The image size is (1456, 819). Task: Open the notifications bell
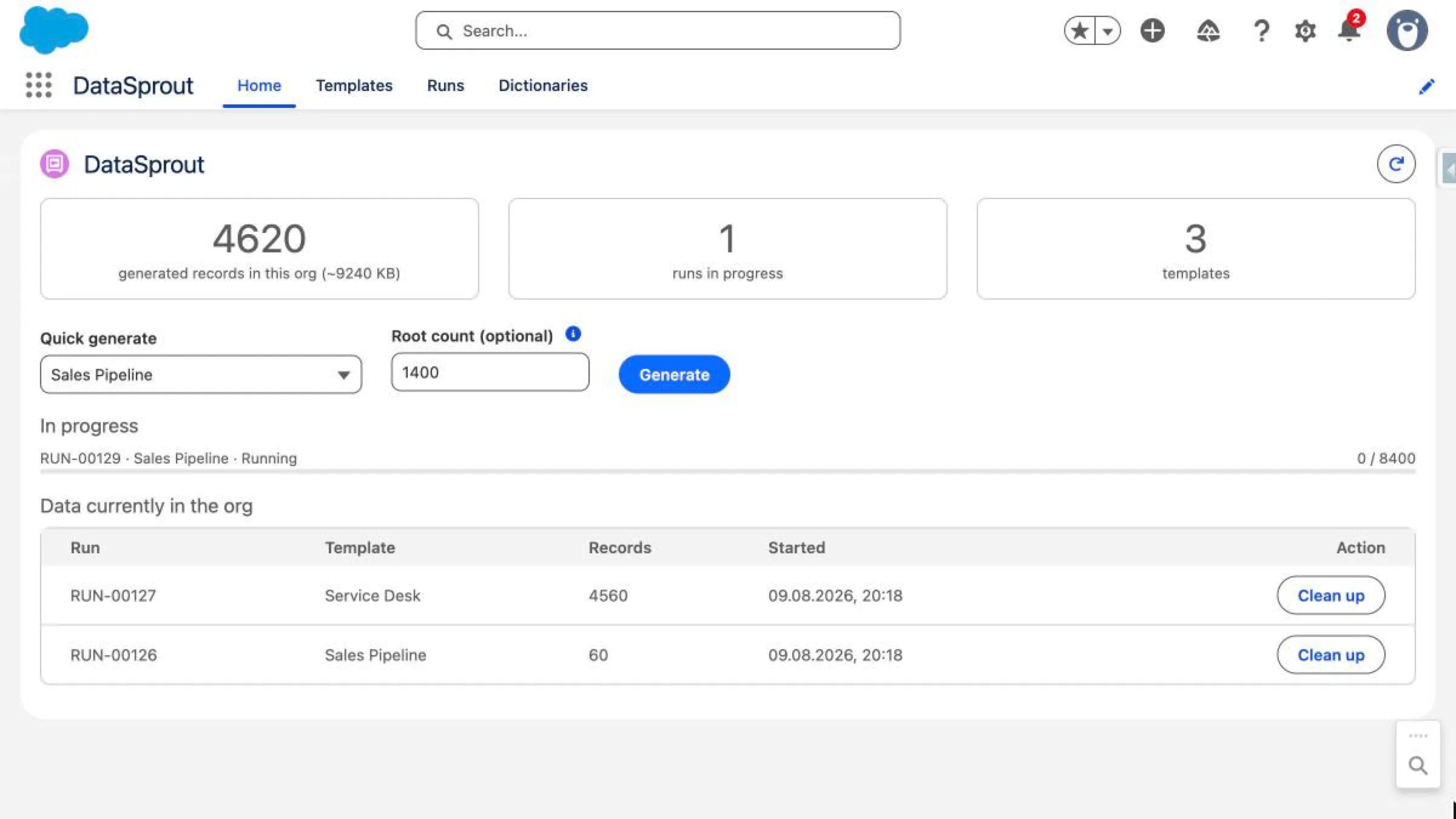tap(1349, 29)
